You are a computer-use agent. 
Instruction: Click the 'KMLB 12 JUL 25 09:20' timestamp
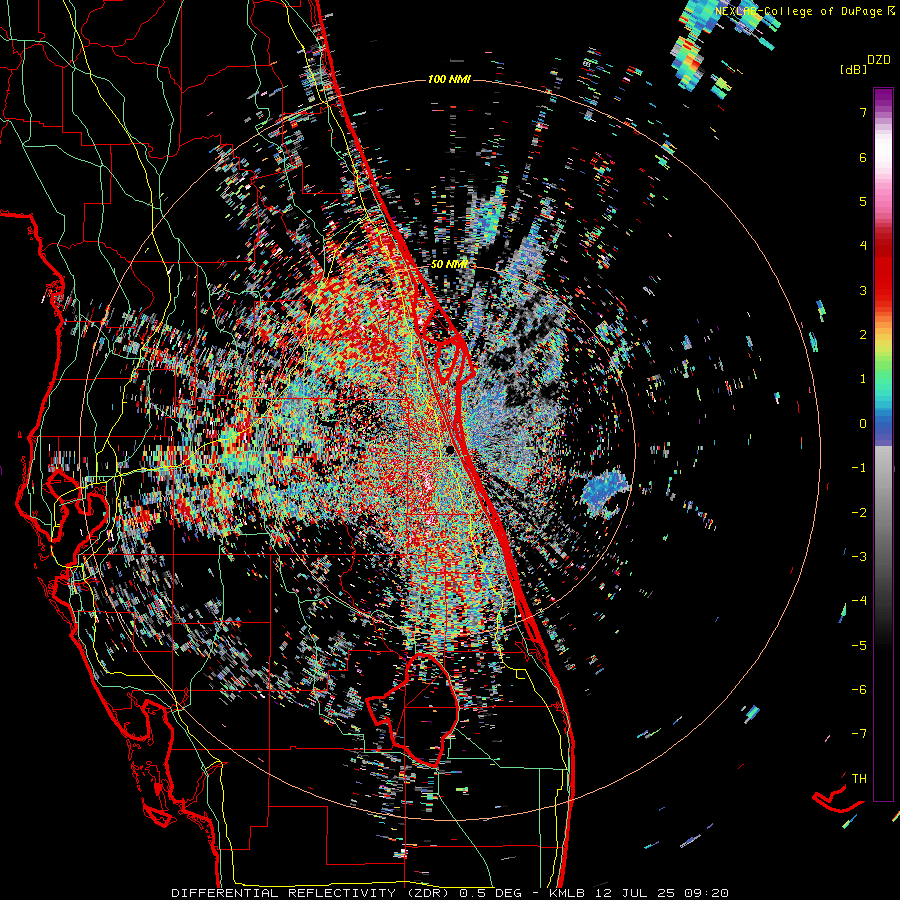(639, 893)
